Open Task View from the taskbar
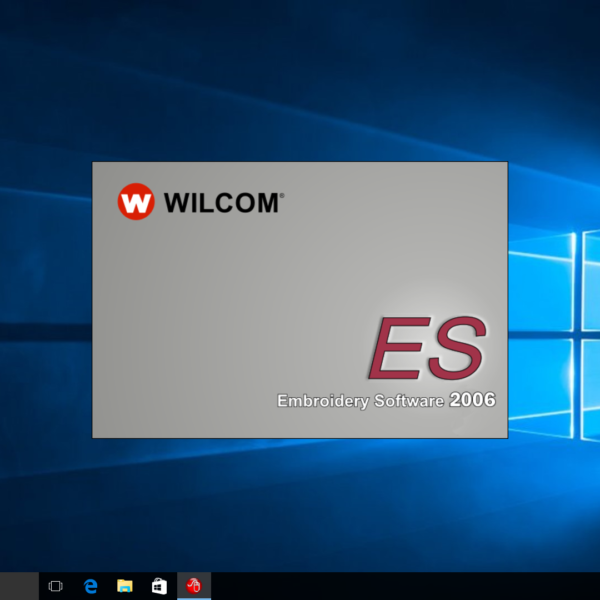The width and height of the screenshot is (600, 600). (56, 586)
